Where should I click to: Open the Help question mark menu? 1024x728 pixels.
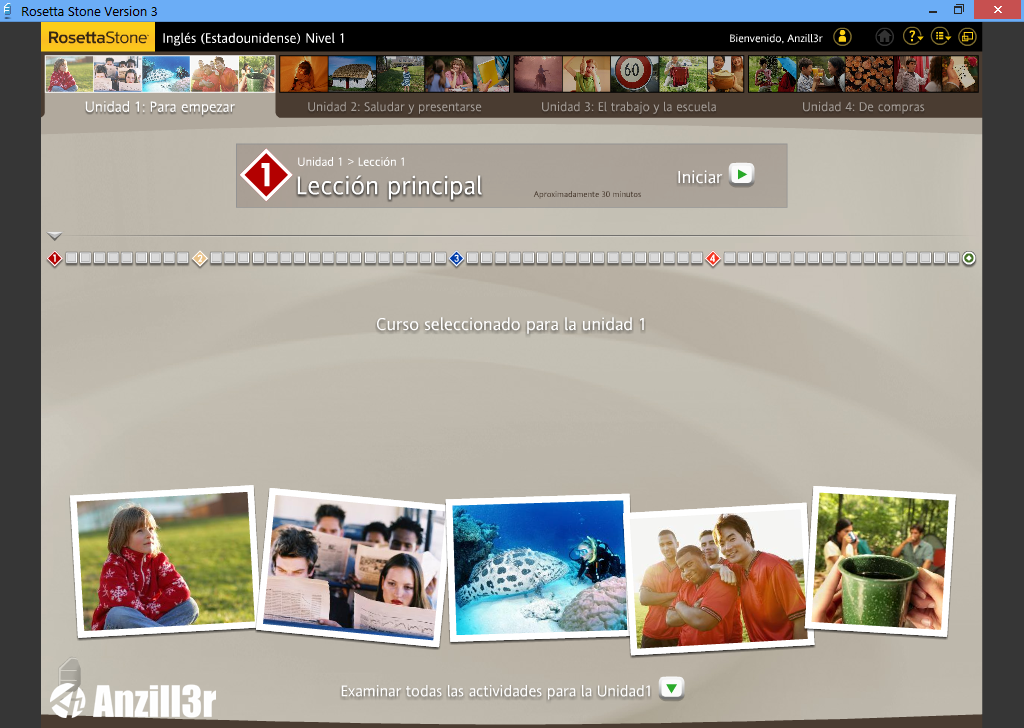(912, 37)
